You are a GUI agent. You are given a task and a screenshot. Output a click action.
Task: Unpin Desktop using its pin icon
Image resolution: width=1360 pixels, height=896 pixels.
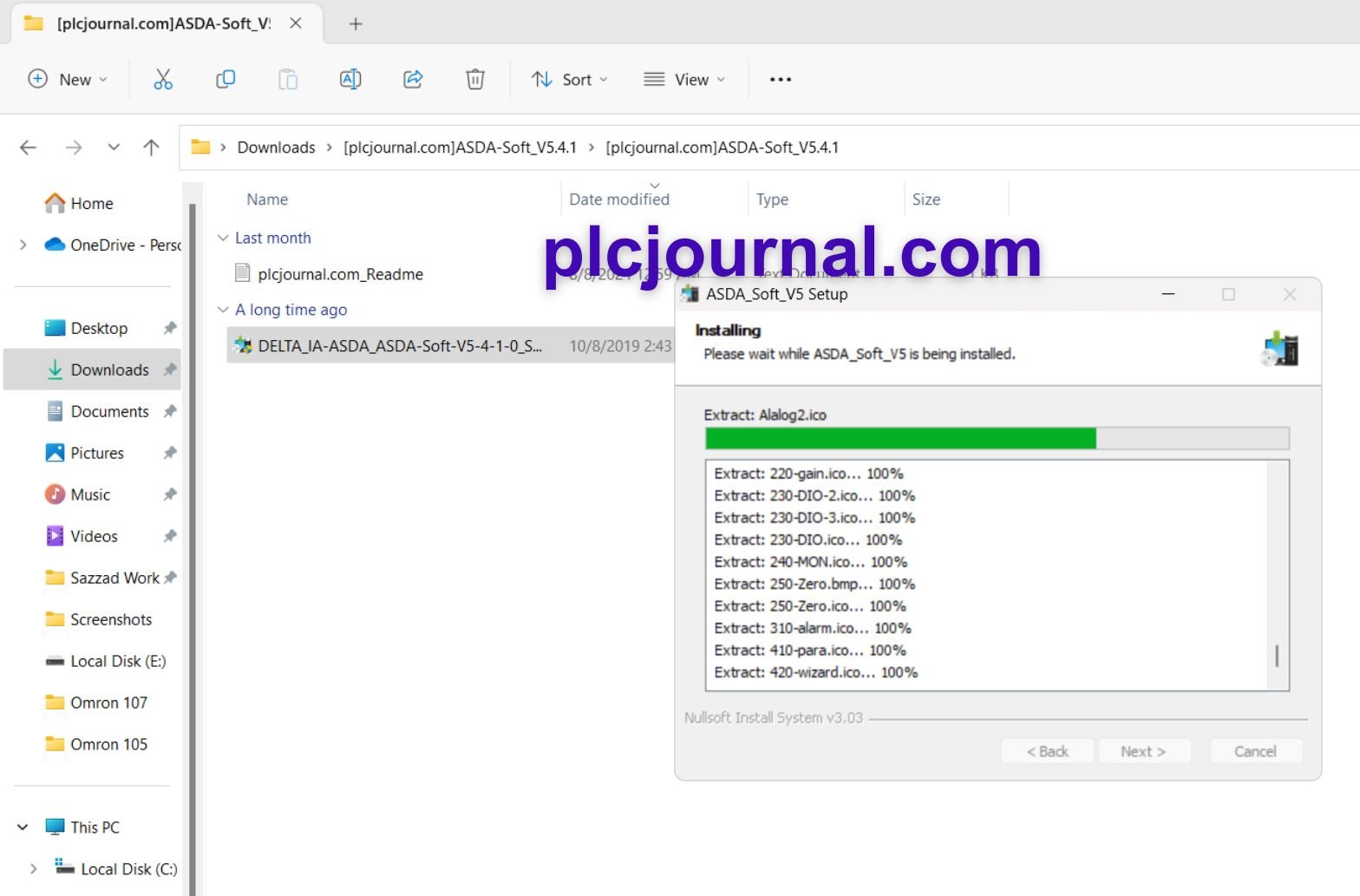[170, 328]
